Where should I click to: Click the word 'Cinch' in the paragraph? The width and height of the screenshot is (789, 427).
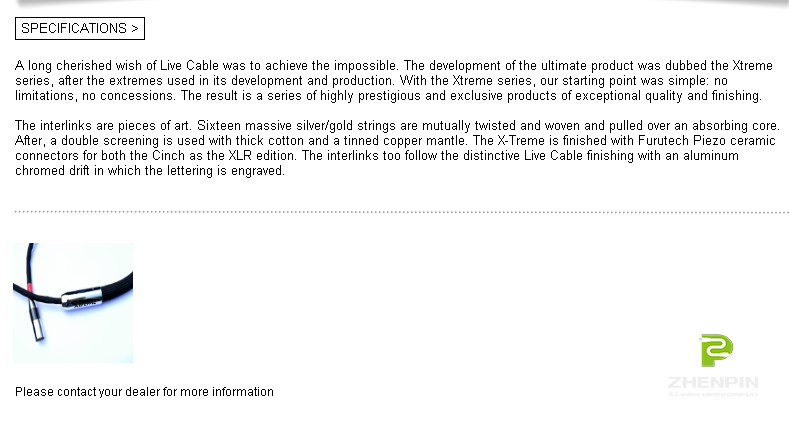point(169,155)
